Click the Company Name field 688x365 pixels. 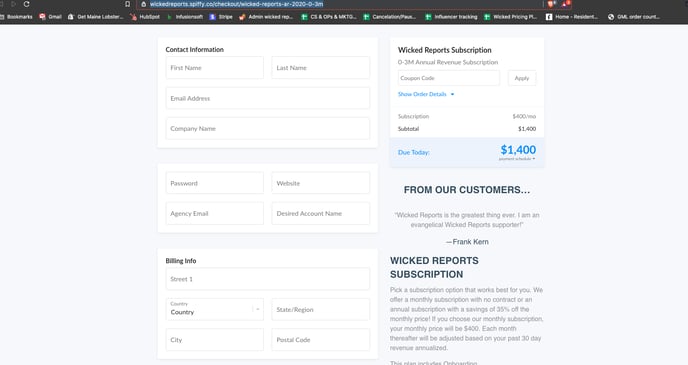pyautogui.click(x=268, y=129)
